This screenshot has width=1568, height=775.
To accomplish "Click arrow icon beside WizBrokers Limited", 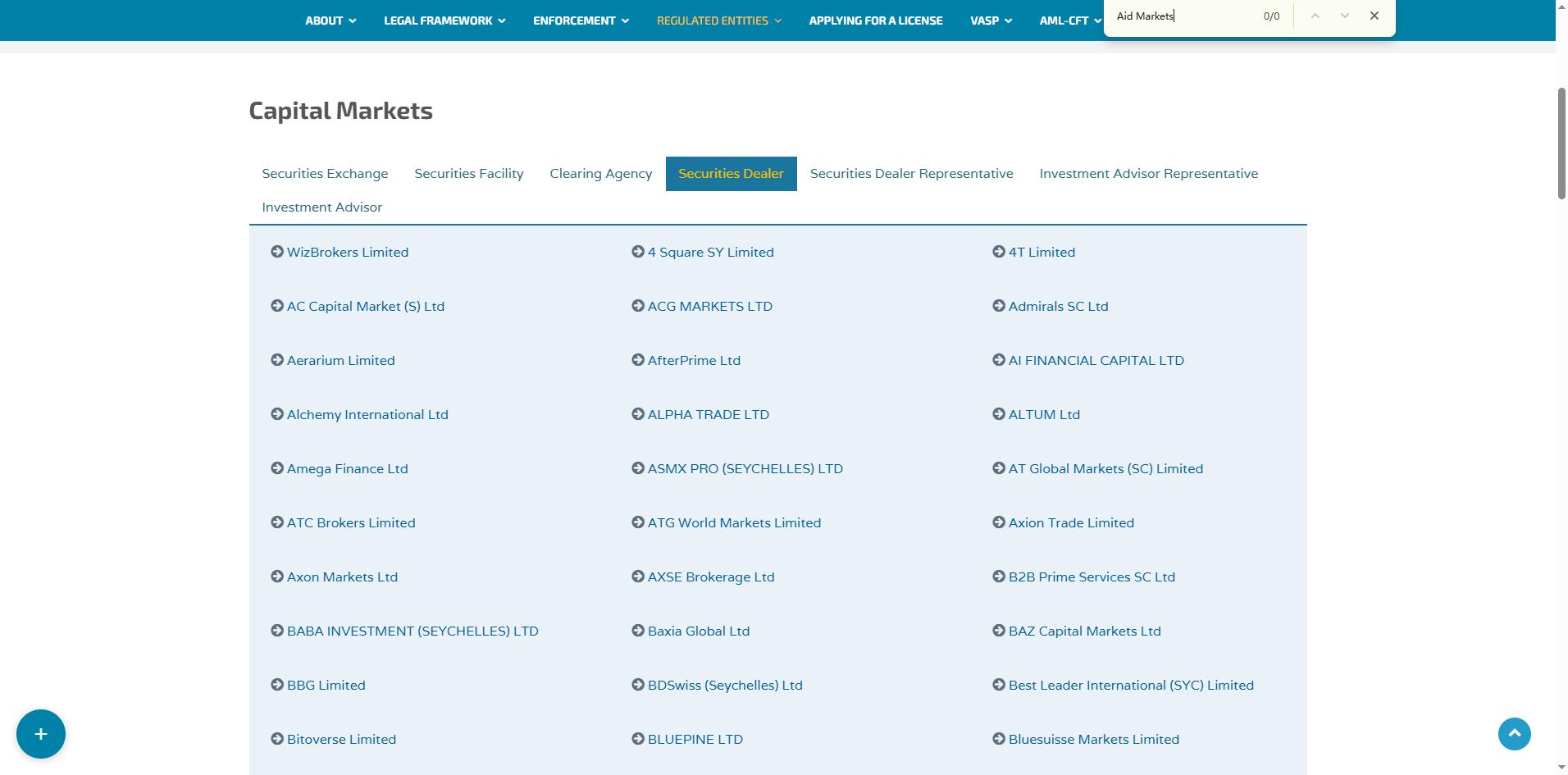I will coord(277,252).
